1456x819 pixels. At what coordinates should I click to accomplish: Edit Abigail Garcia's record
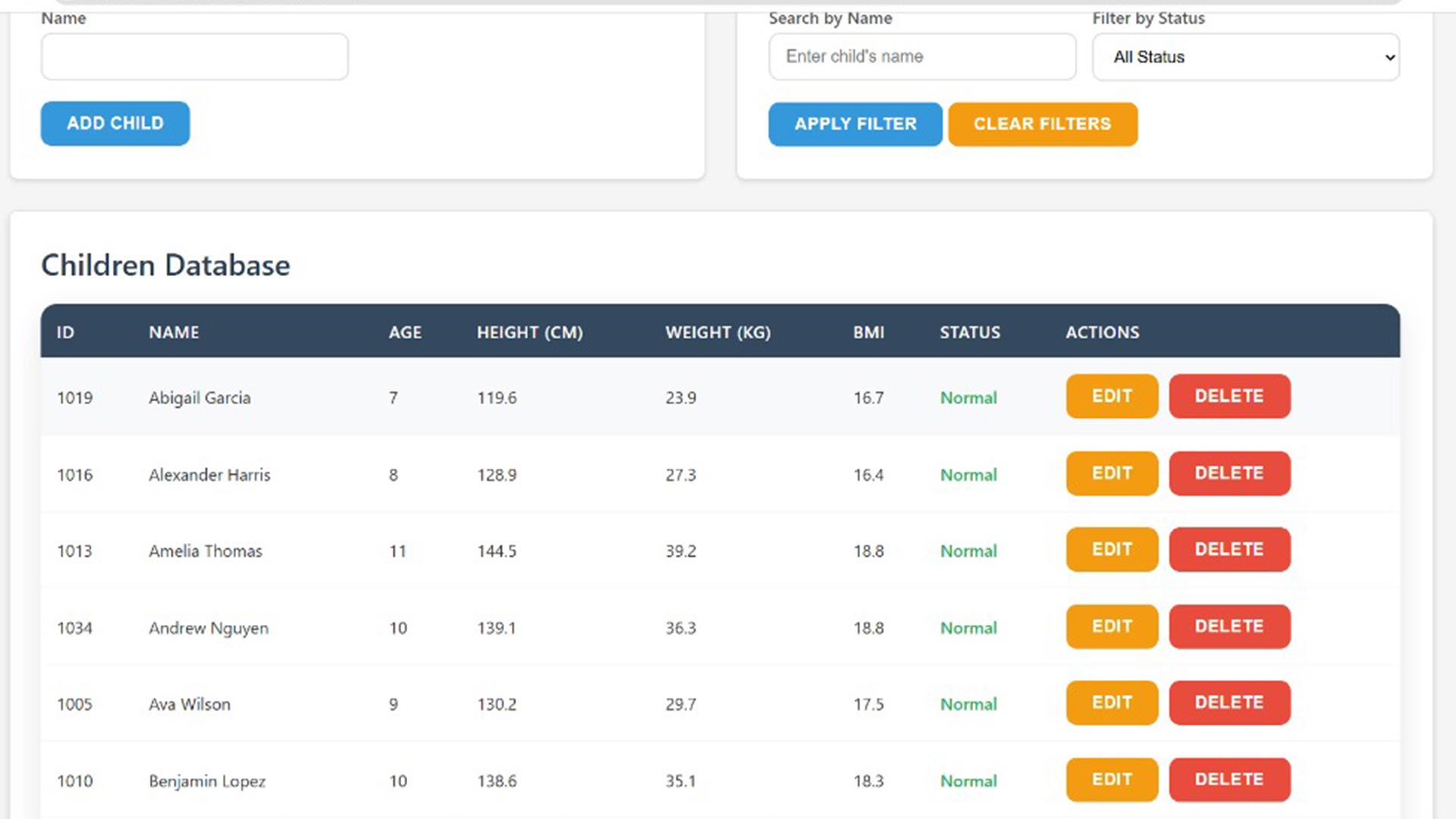click(1112, 396)
